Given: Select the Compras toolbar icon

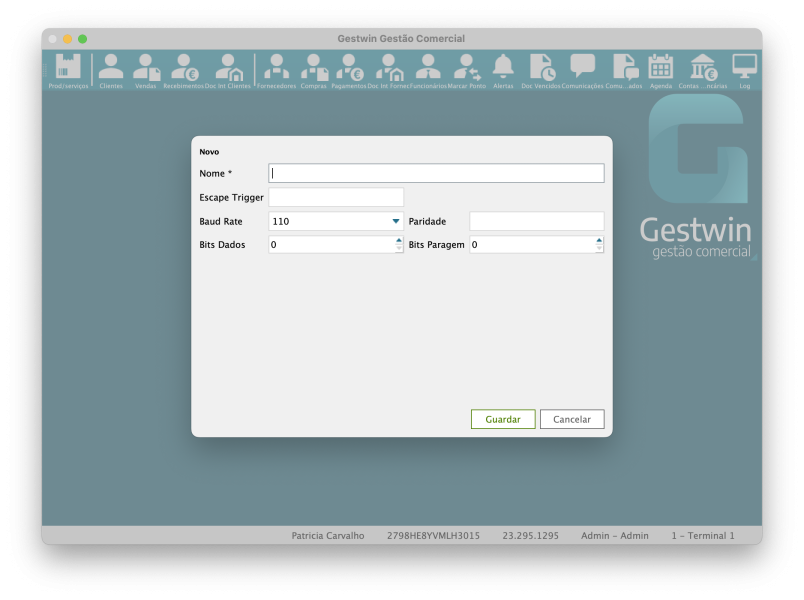Looking at the screenshot, I should [x=314, y=70].
